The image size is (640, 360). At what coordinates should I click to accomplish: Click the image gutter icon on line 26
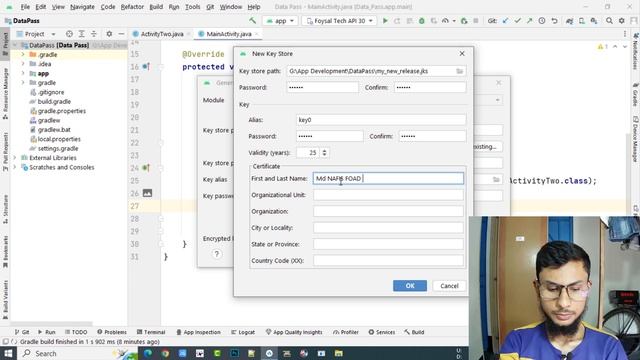tap(147, 193)
